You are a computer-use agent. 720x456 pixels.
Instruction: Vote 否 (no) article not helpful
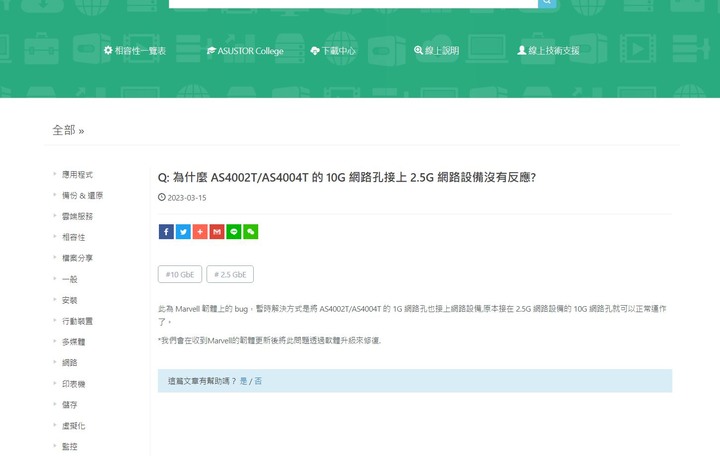(258, 381)
